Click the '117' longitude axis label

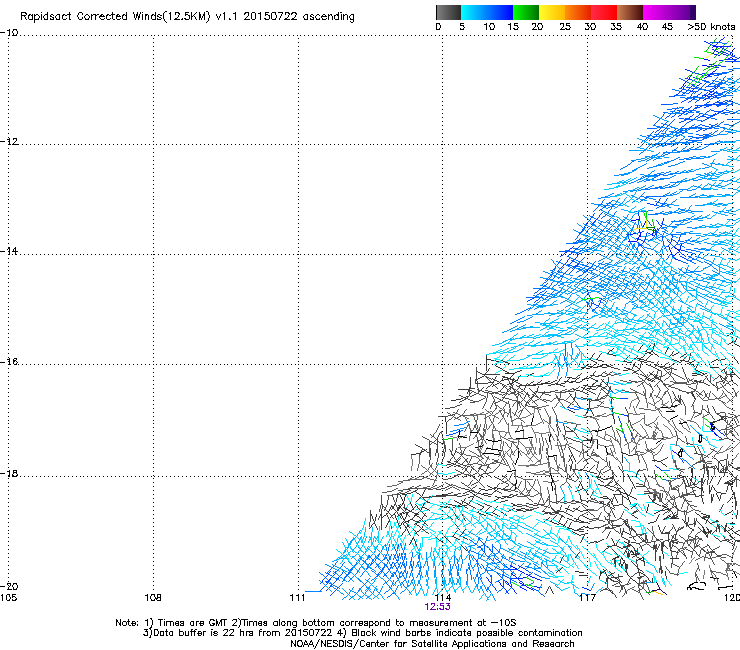coord(587,598)
